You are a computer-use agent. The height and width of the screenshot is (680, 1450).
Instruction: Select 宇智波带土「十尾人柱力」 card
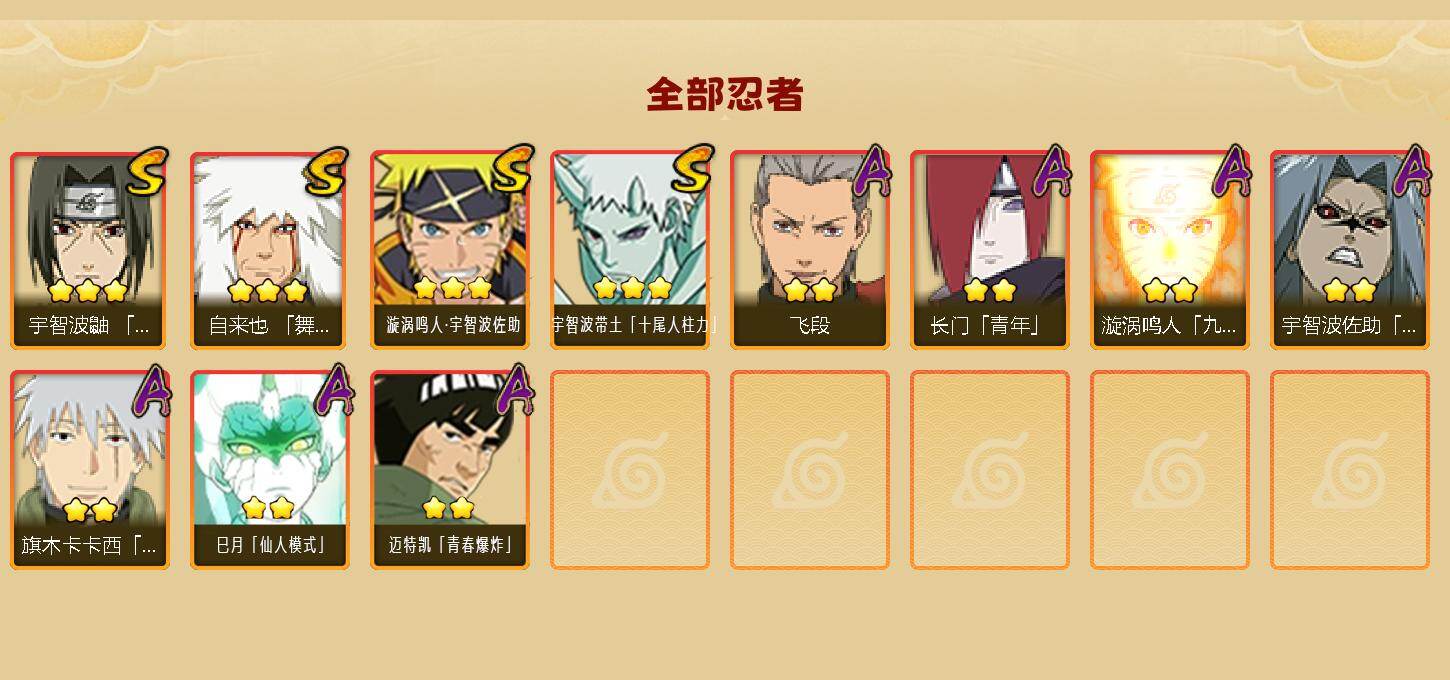click(x=630, y=250)
